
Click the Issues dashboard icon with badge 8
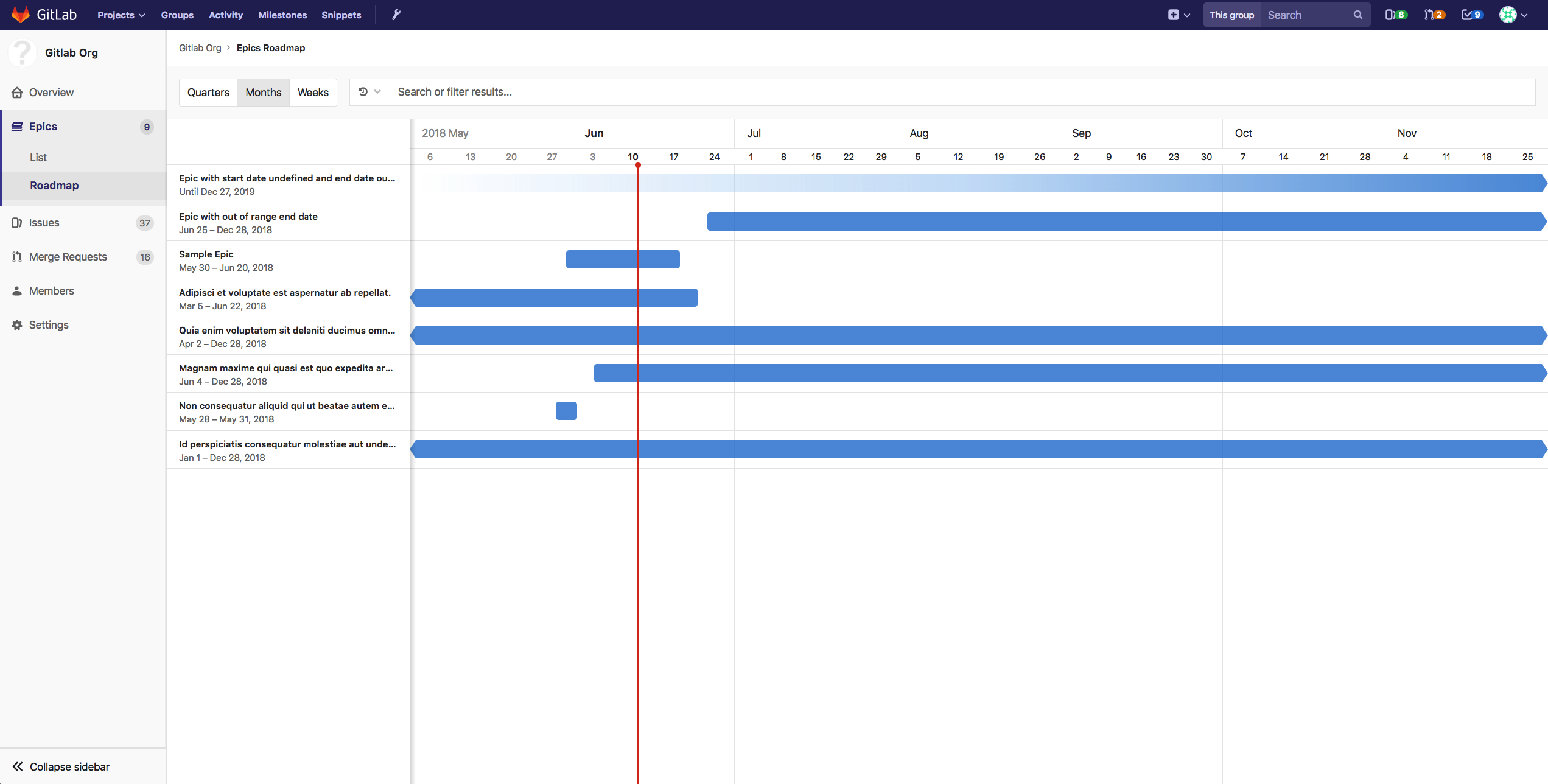pyautogui.click(x=1395, y=14)
